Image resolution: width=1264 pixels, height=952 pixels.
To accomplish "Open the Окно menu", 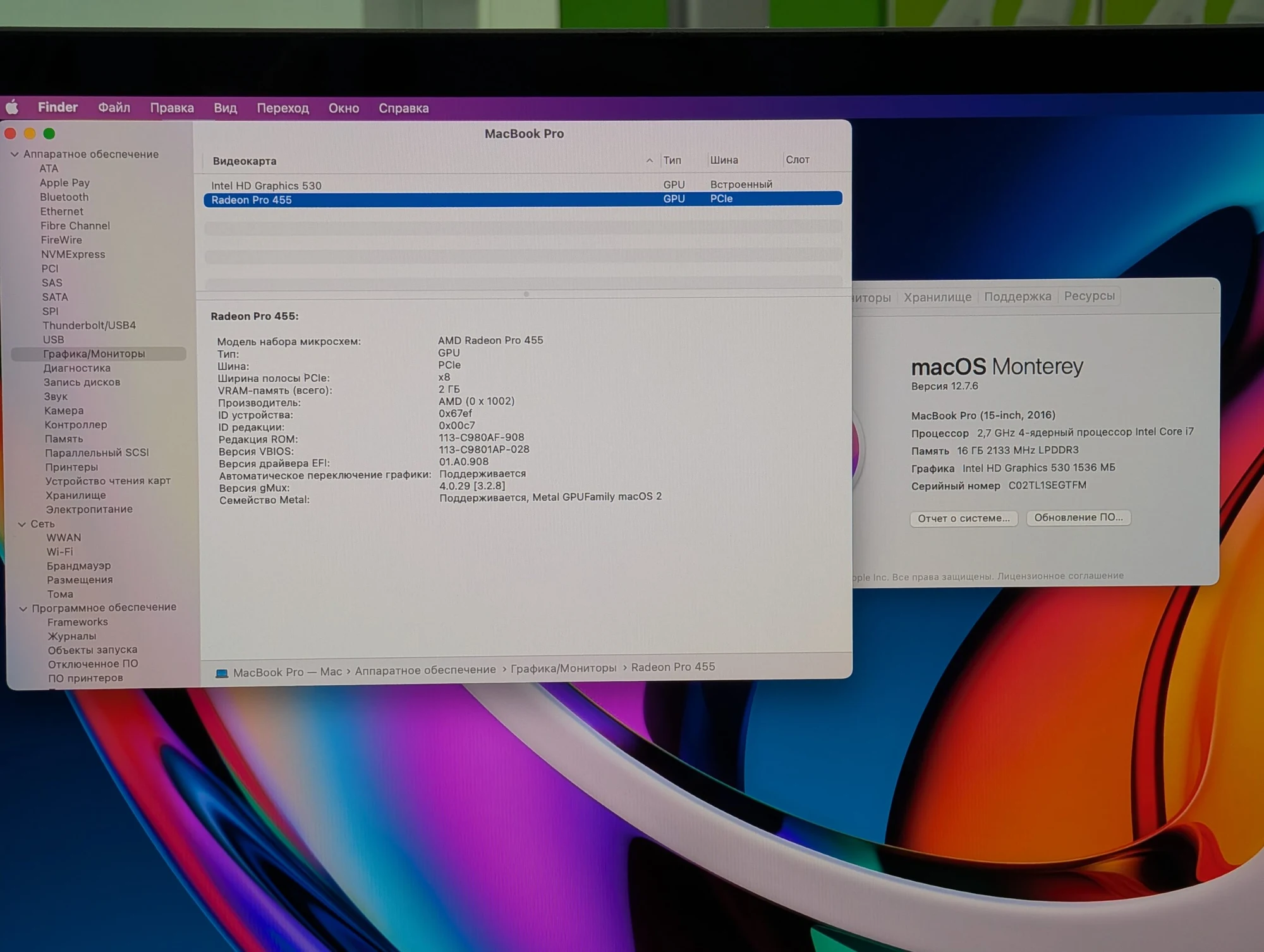I will [344, 108].
